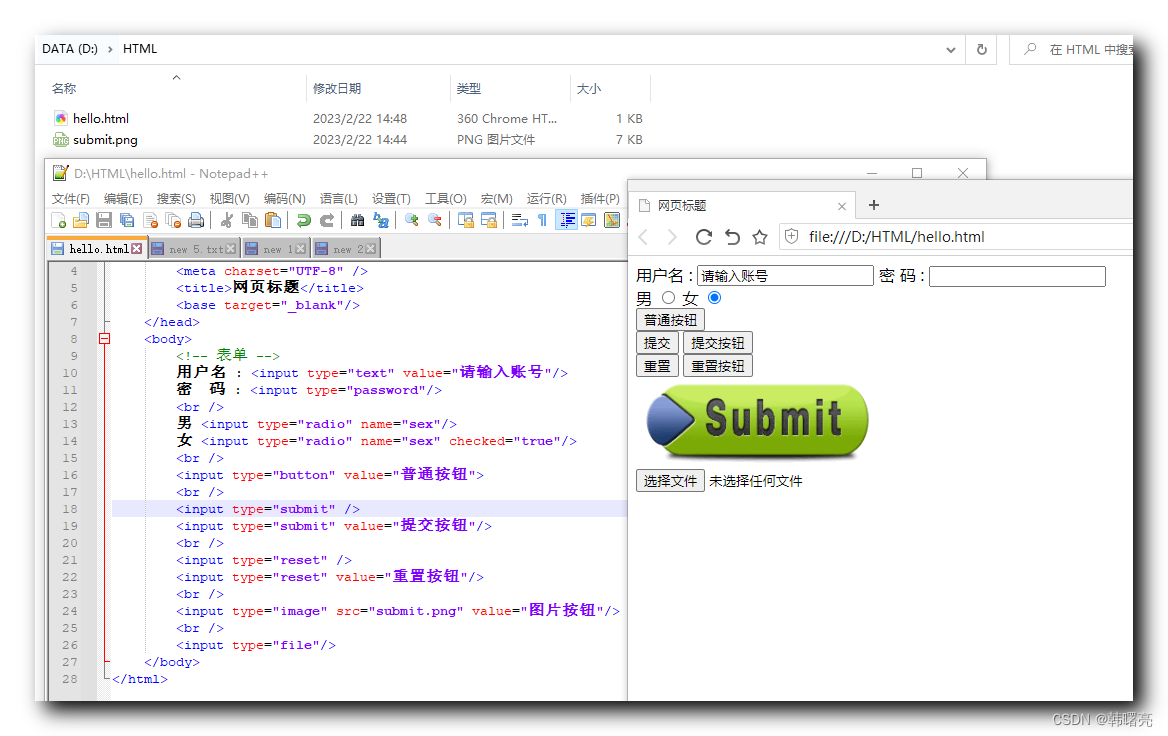Click the Copy toolbar icon
Screen dimensions: 1168x736
[x=250, y=220]
